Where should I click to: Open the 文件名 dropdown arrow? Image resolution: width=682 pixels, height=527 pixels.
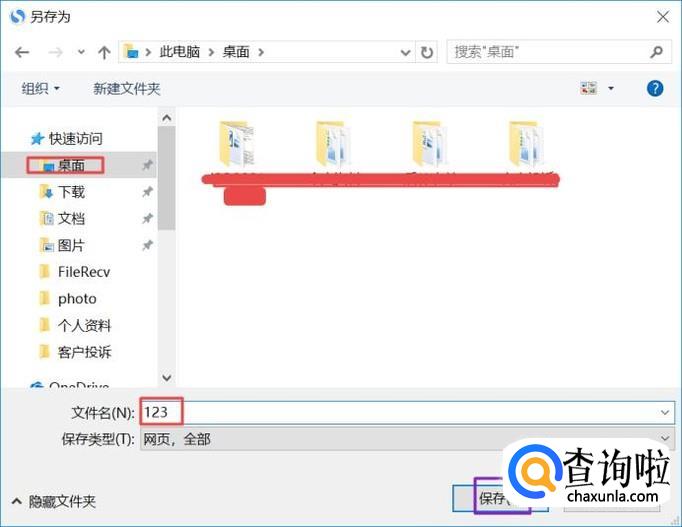point(665,412)
